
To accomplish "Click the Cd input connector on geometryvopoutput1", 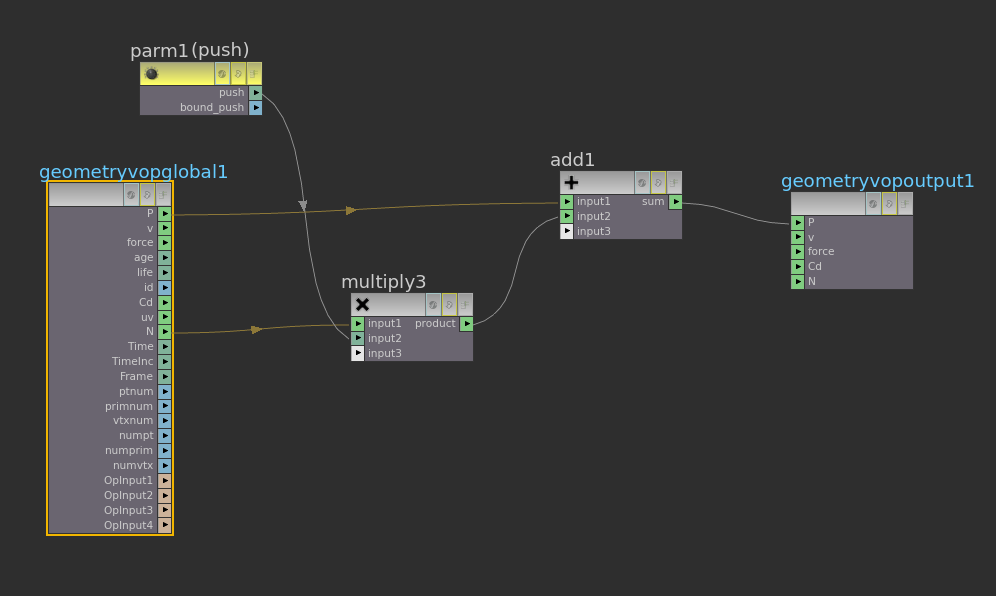I will point(797,266).
